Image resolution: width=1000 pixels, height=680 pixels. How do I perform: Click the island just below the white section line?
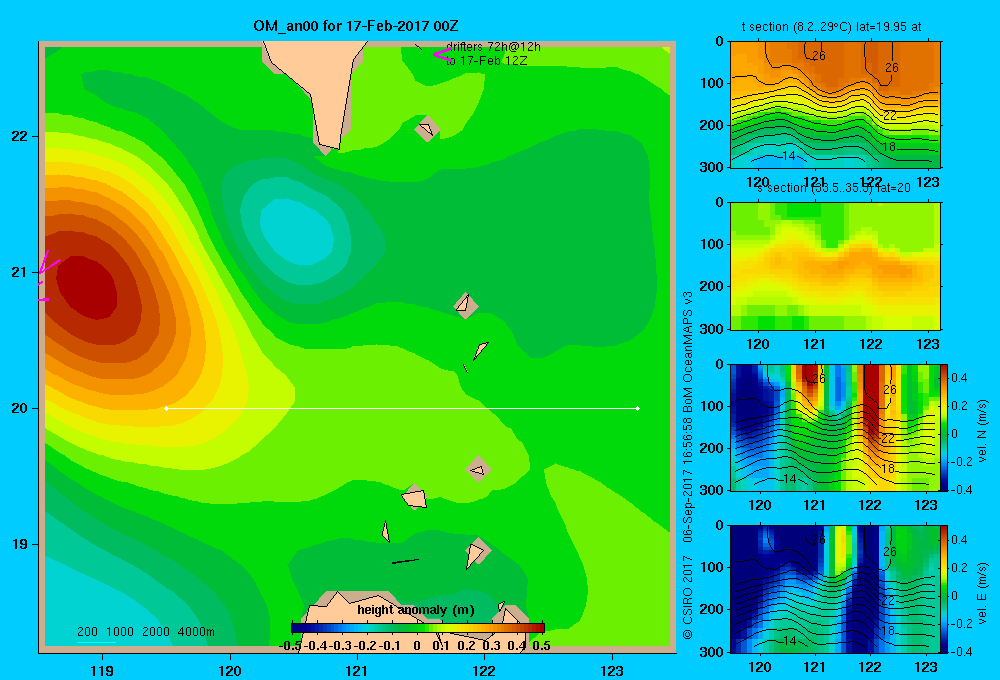tap(478, 470)
